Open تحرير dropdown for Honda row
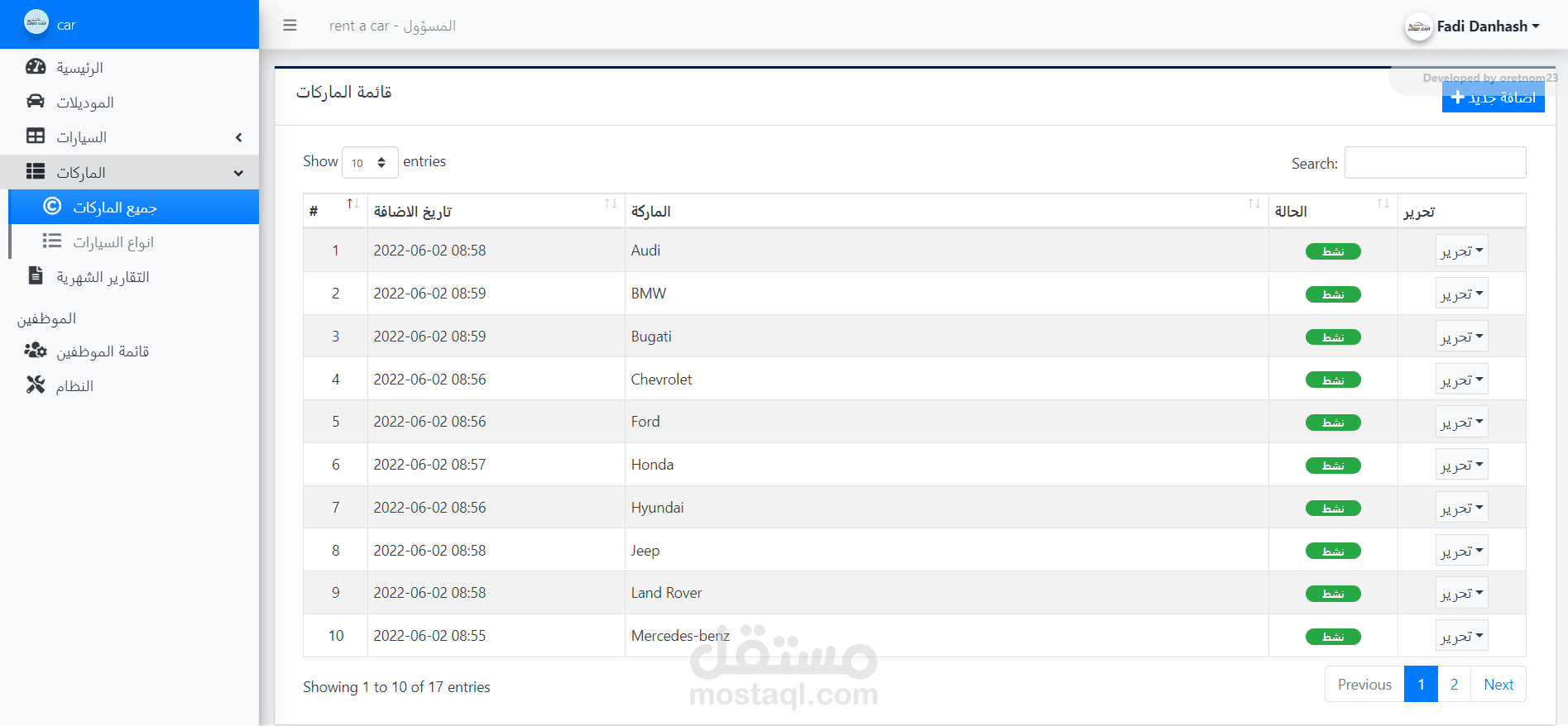1568x726 pixels. click(x=1461, y=465)
